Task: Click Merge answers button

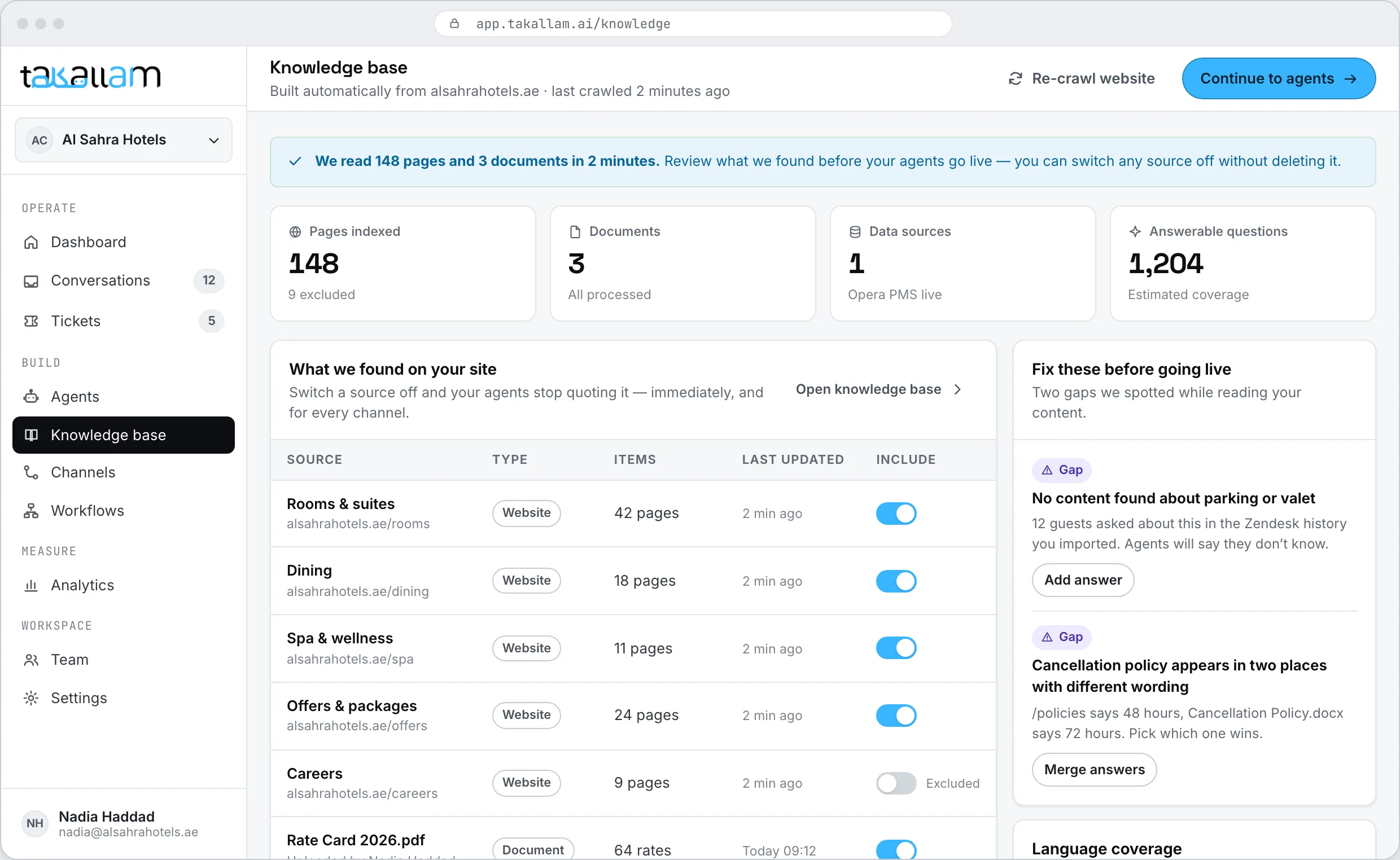Action: coord(1094,770)
